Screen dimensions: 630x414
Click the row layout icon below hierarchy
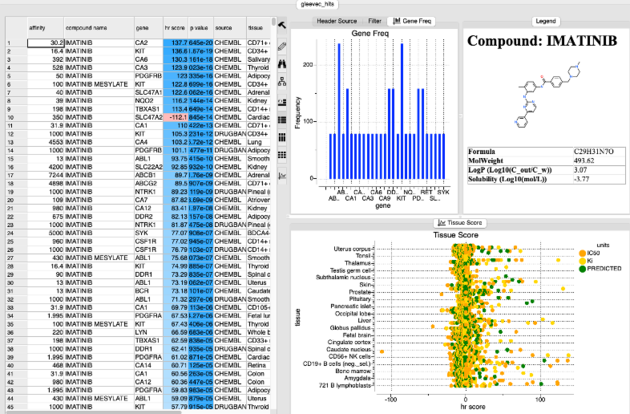click(282, 103)
